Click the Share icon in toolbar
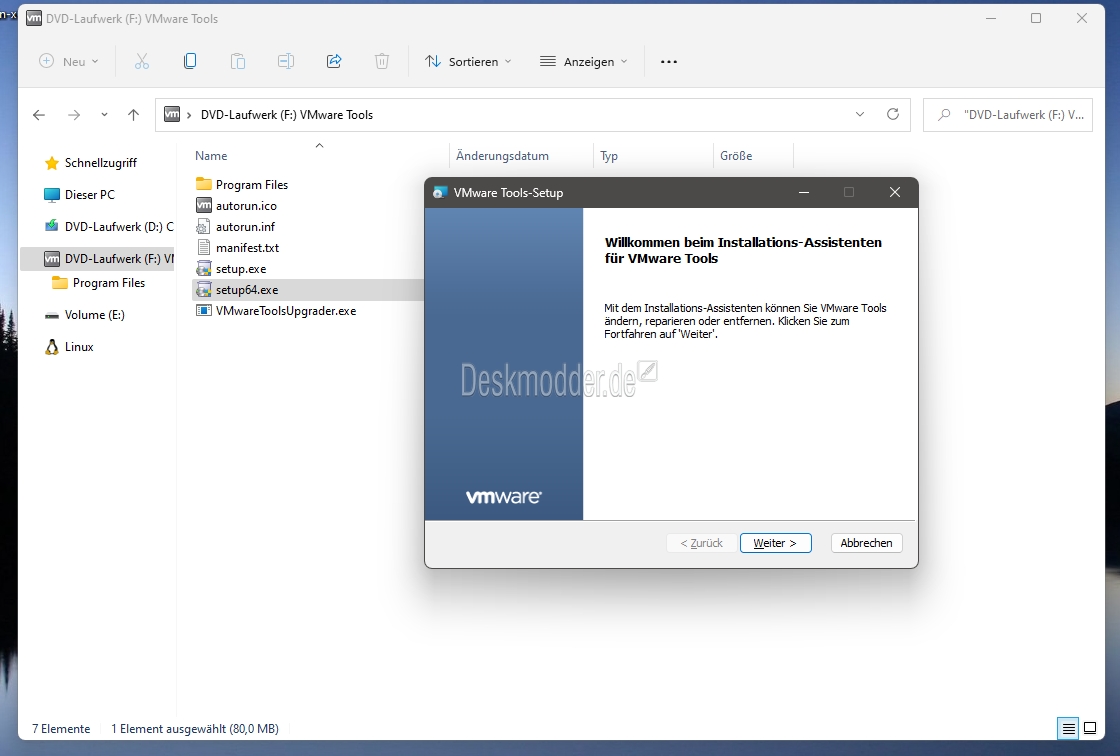 pyautogui.click(x=334, y=62)
